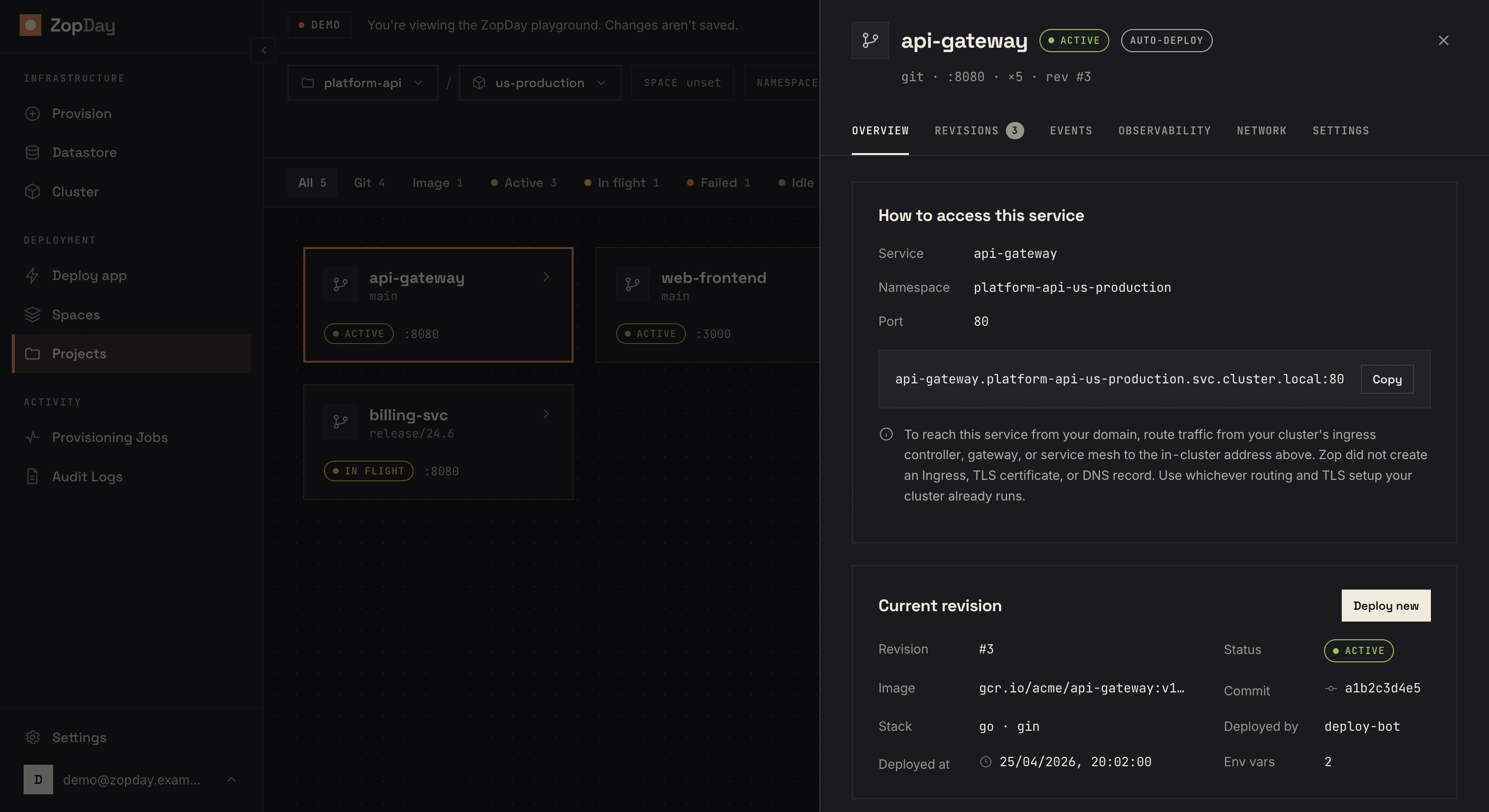Viewport: 1489px width, 812px height.
Task: Click the gcr.io/acme/api-gateway image value
Action: click(x=1081, y=688)
